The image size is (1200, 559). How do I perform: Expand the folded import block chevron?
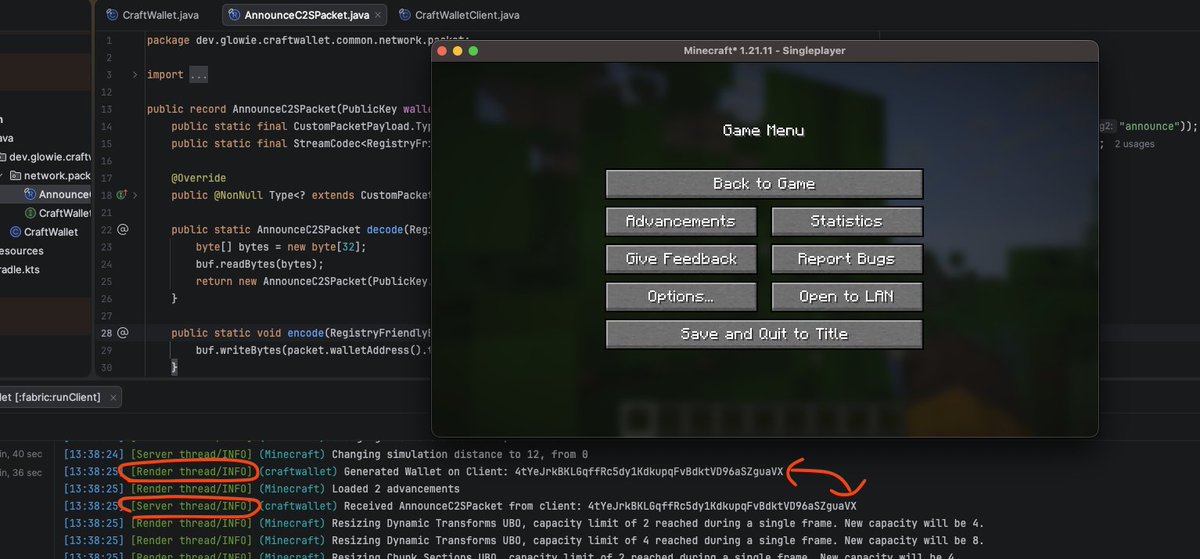(136, 75)
